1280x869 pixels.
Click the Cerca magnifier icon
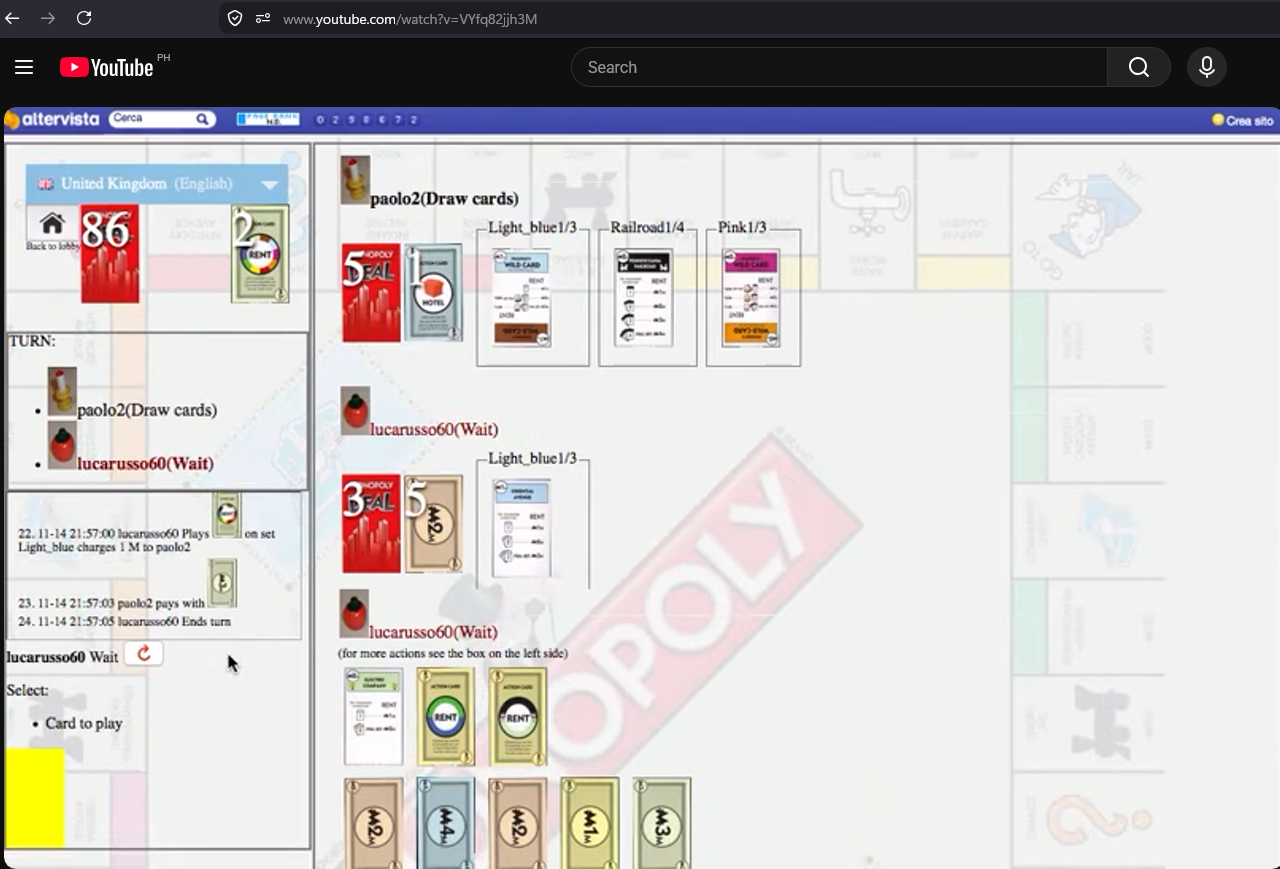click(x=203, y=119)
